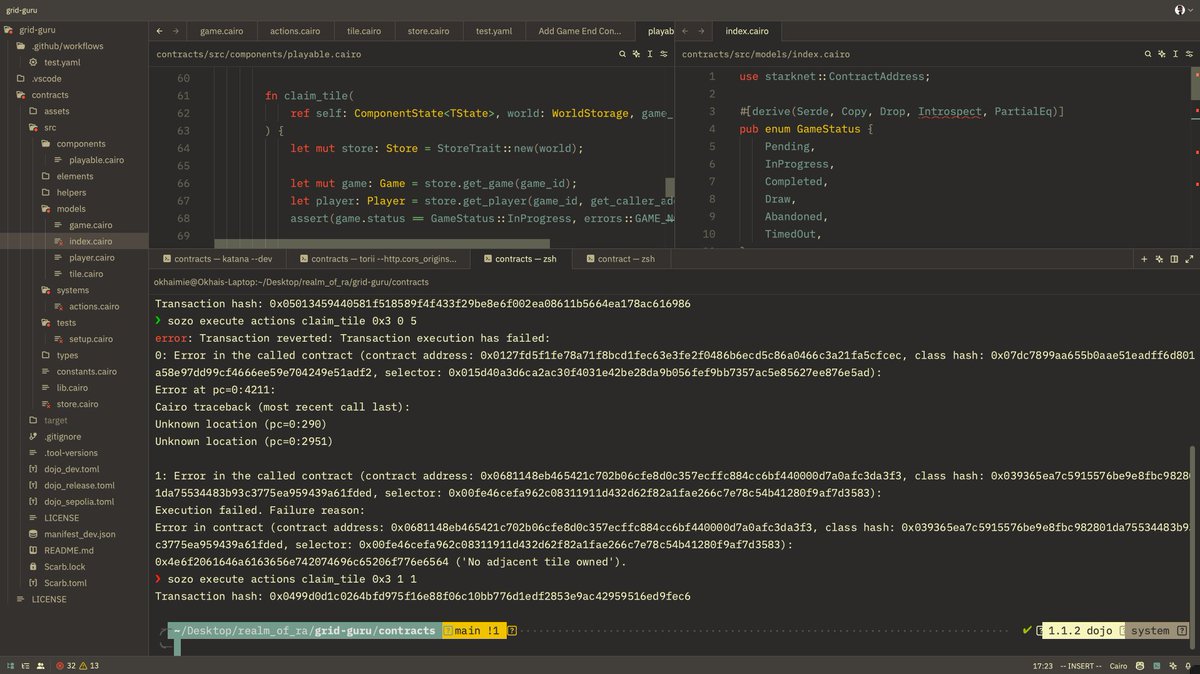Open a new terminal with the plus icon
This screenshot has width=1200, height=674.
pos(1144,258)
